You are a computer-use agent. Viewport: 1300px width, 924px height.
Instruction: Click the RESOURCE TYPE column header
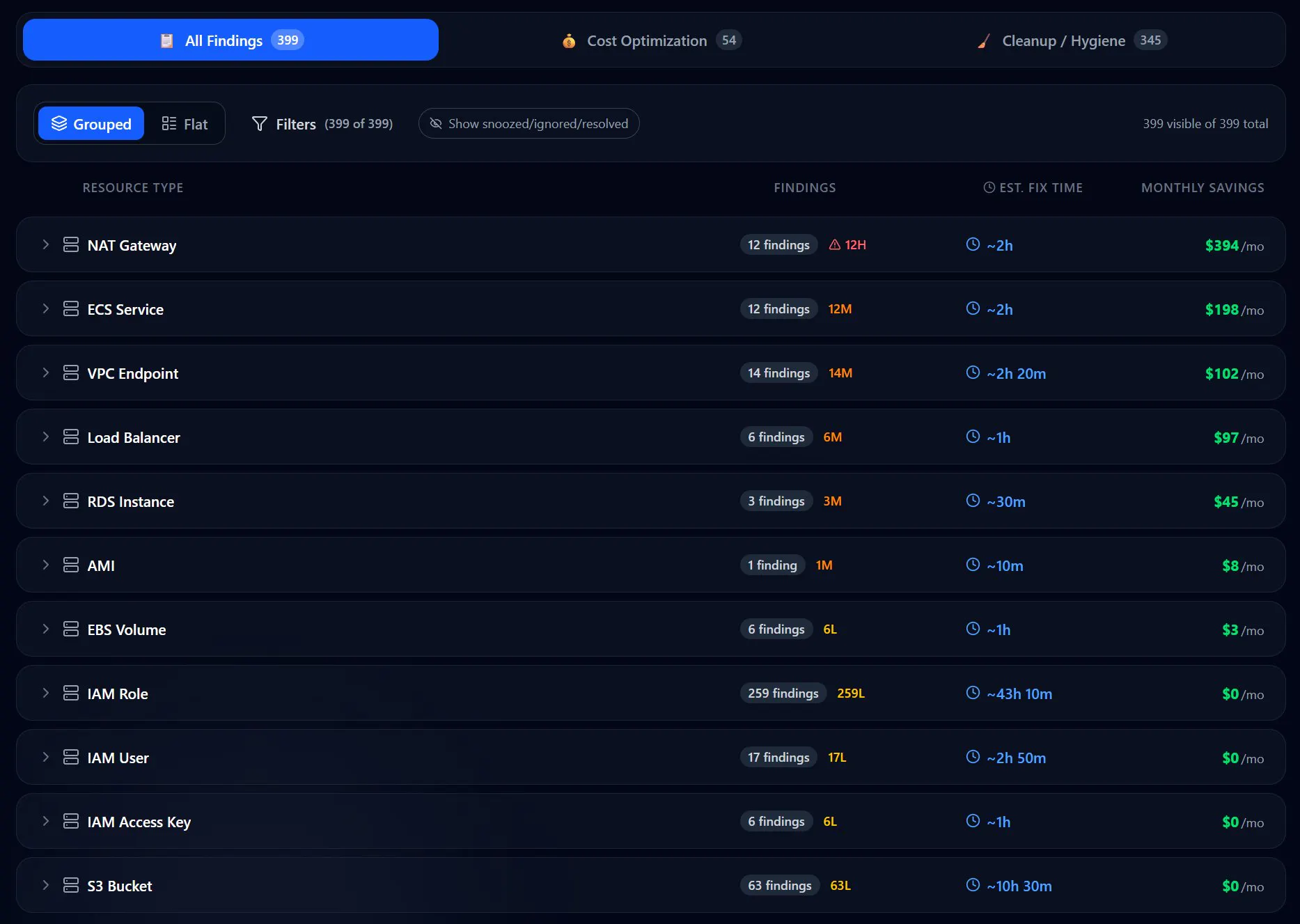tap(133, 187)
